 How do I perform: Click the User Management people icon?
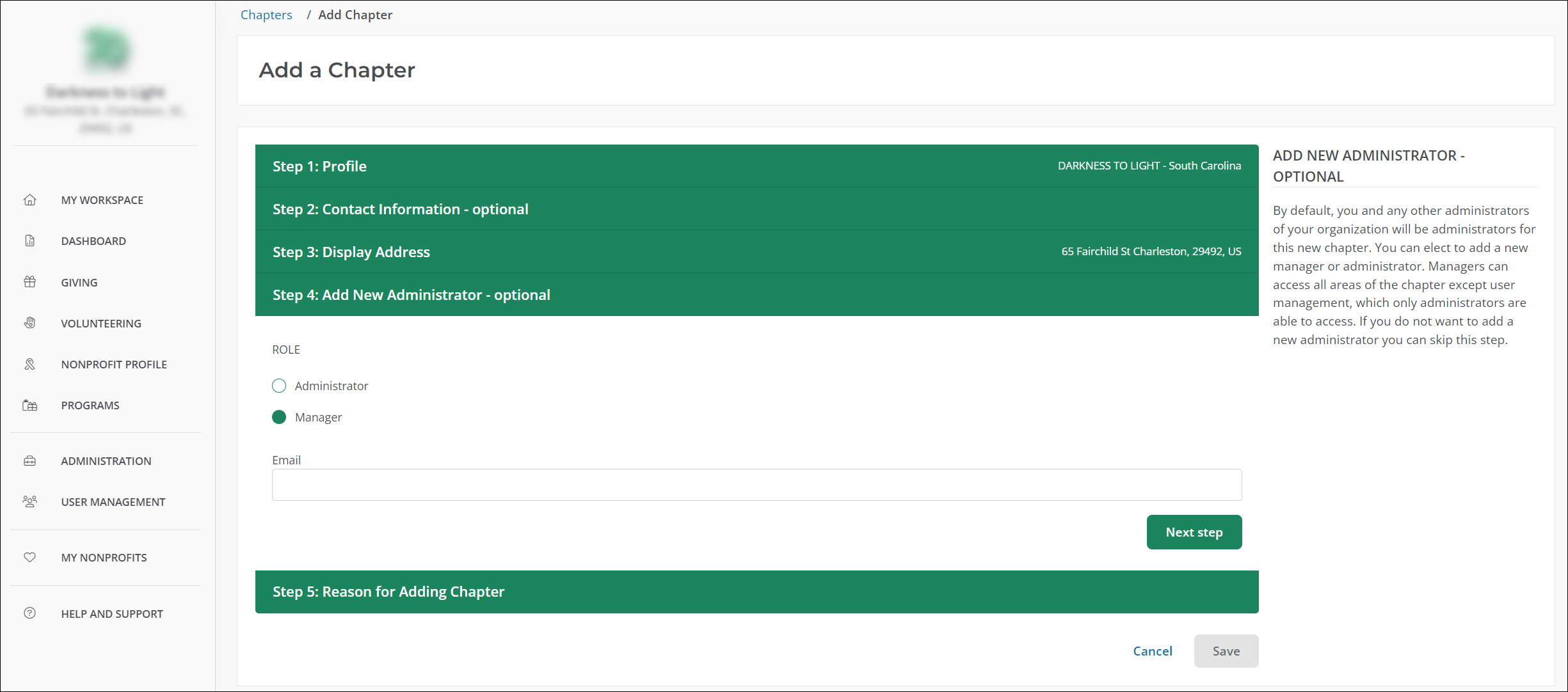[30, 502]
